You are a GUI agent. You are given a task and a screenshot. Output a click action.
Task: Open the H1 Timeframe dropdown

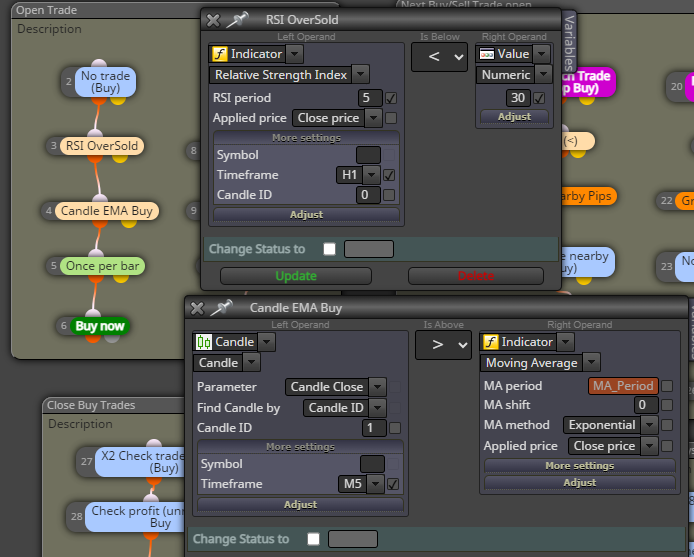[371, 175]
